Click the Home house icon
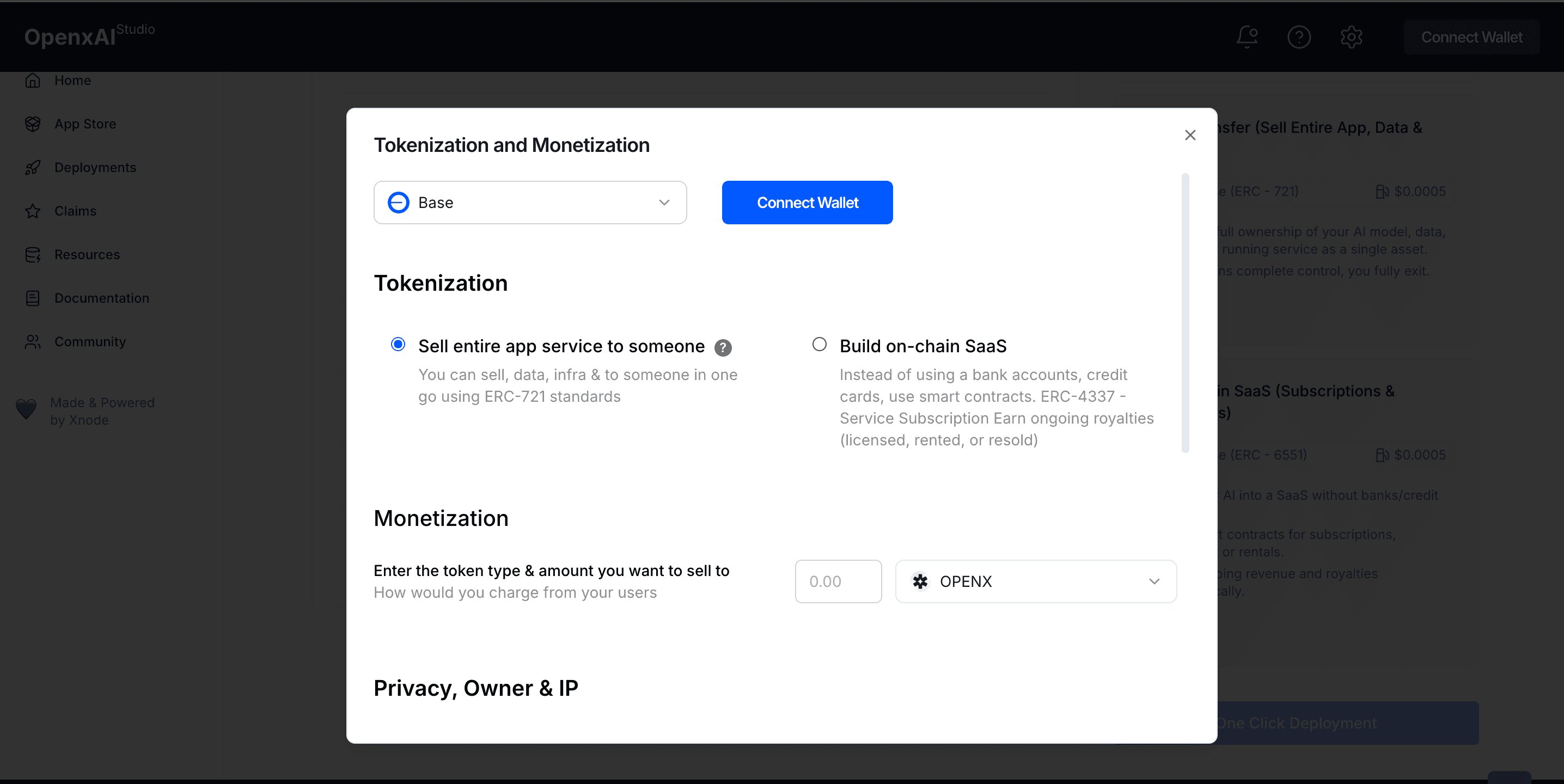The image size is (1564, 784). pos(33,80)
